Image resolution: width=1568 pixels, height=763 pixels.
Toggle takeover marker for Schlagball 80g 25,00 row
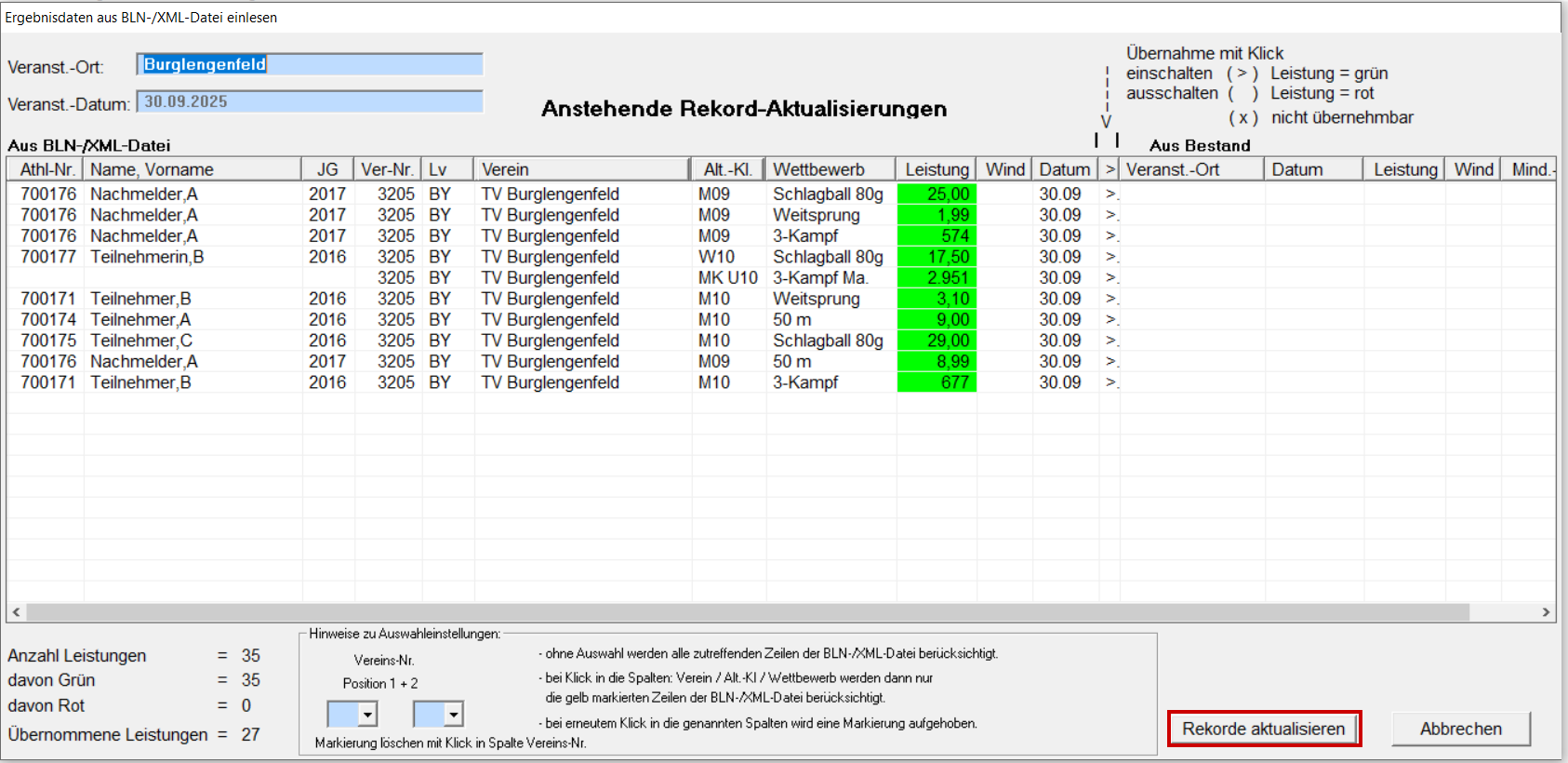click(x=1110, y=194)
